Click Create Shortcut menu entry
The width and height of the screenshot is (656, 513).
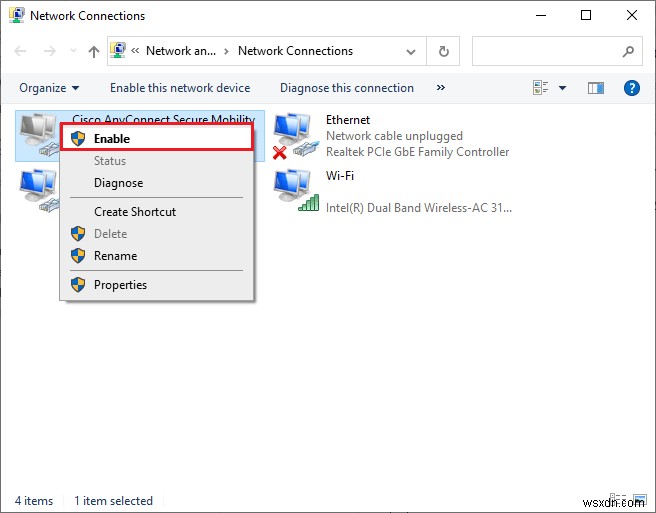[156, 212]
